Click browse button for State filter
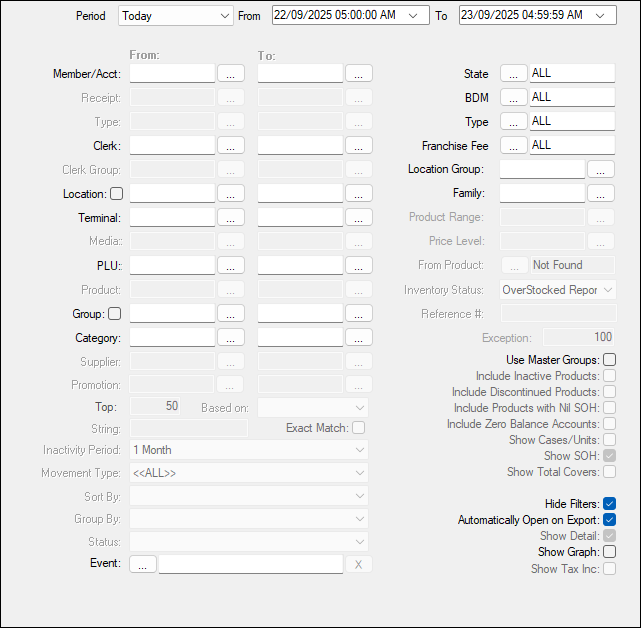The width and height of the screenshot is (641, 628). [x=513, y=74]
